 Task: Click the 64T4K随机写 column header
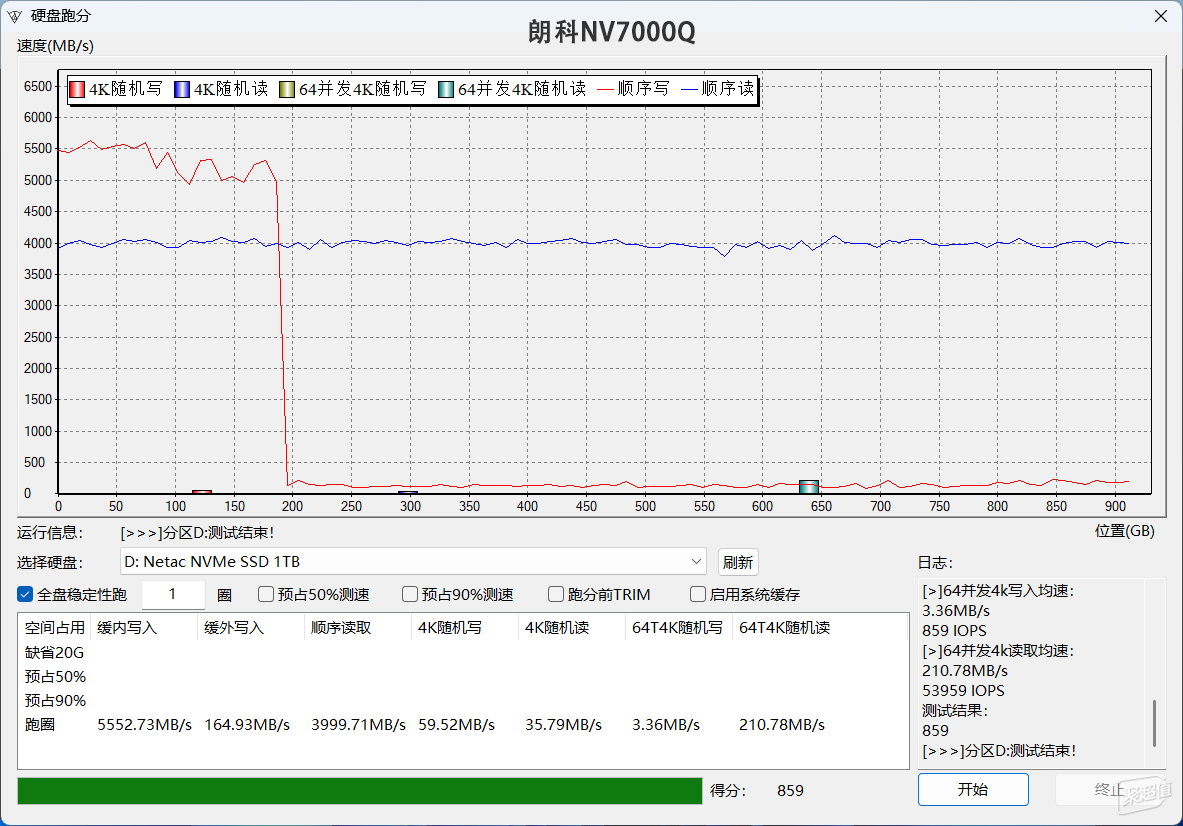click(679, 628)
